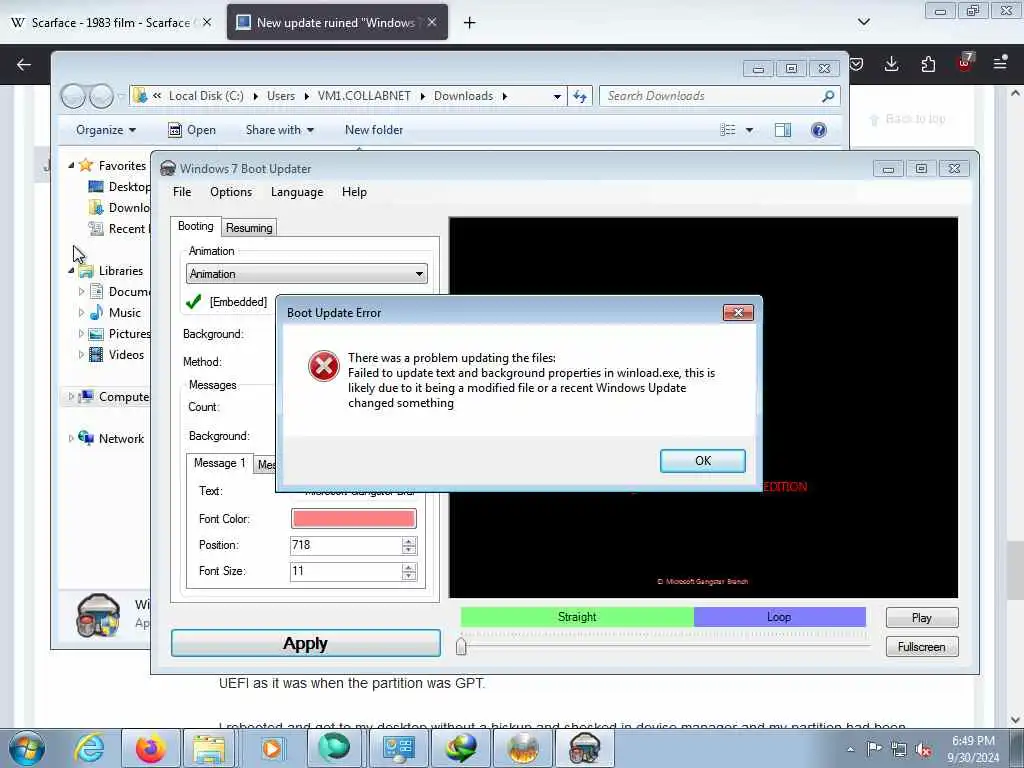Click the Apply button
The image size is (1024, 768).
tap(306, 643)
